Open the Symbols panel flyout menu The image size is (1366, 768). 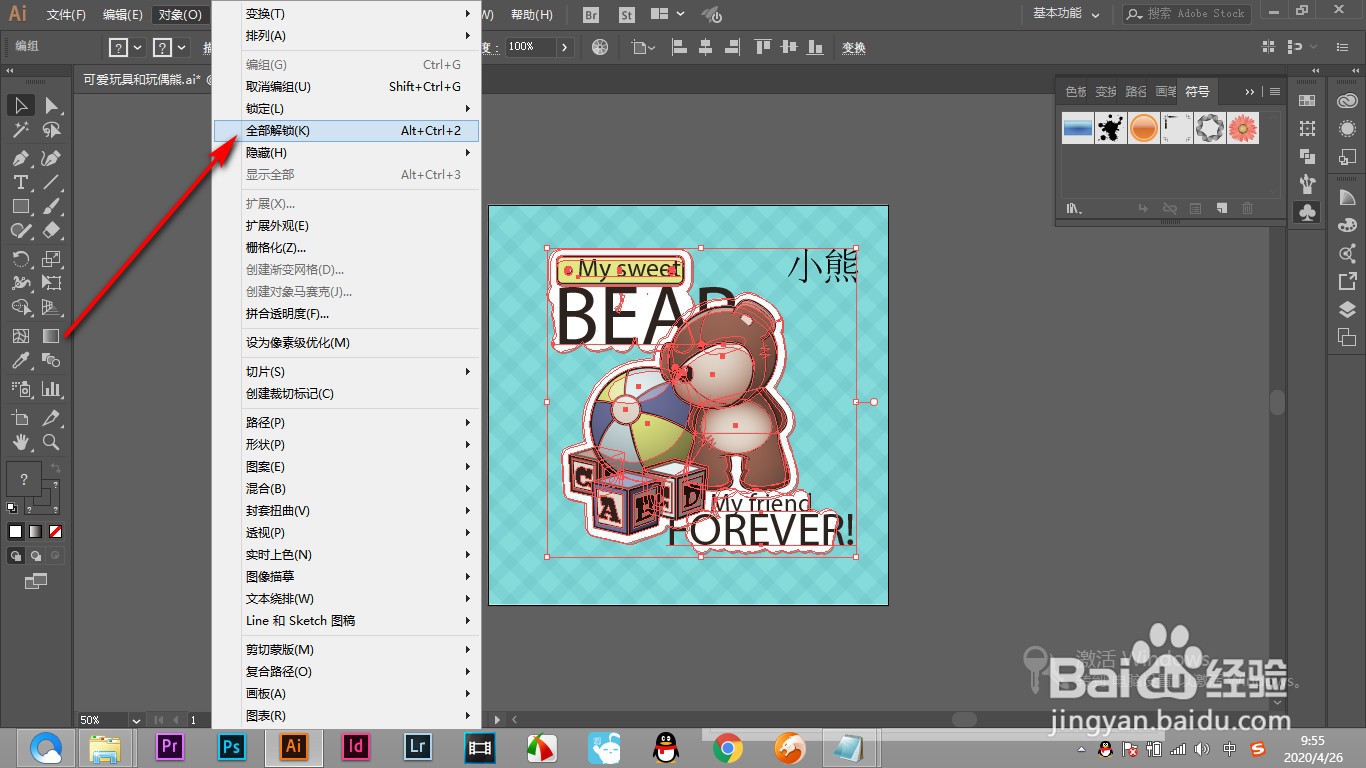point(1273,91)
